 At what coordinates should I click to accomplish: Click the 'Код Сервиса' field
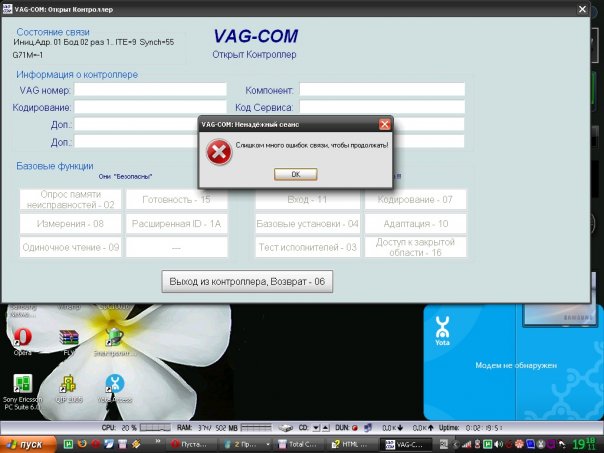[x=382, y=107]
